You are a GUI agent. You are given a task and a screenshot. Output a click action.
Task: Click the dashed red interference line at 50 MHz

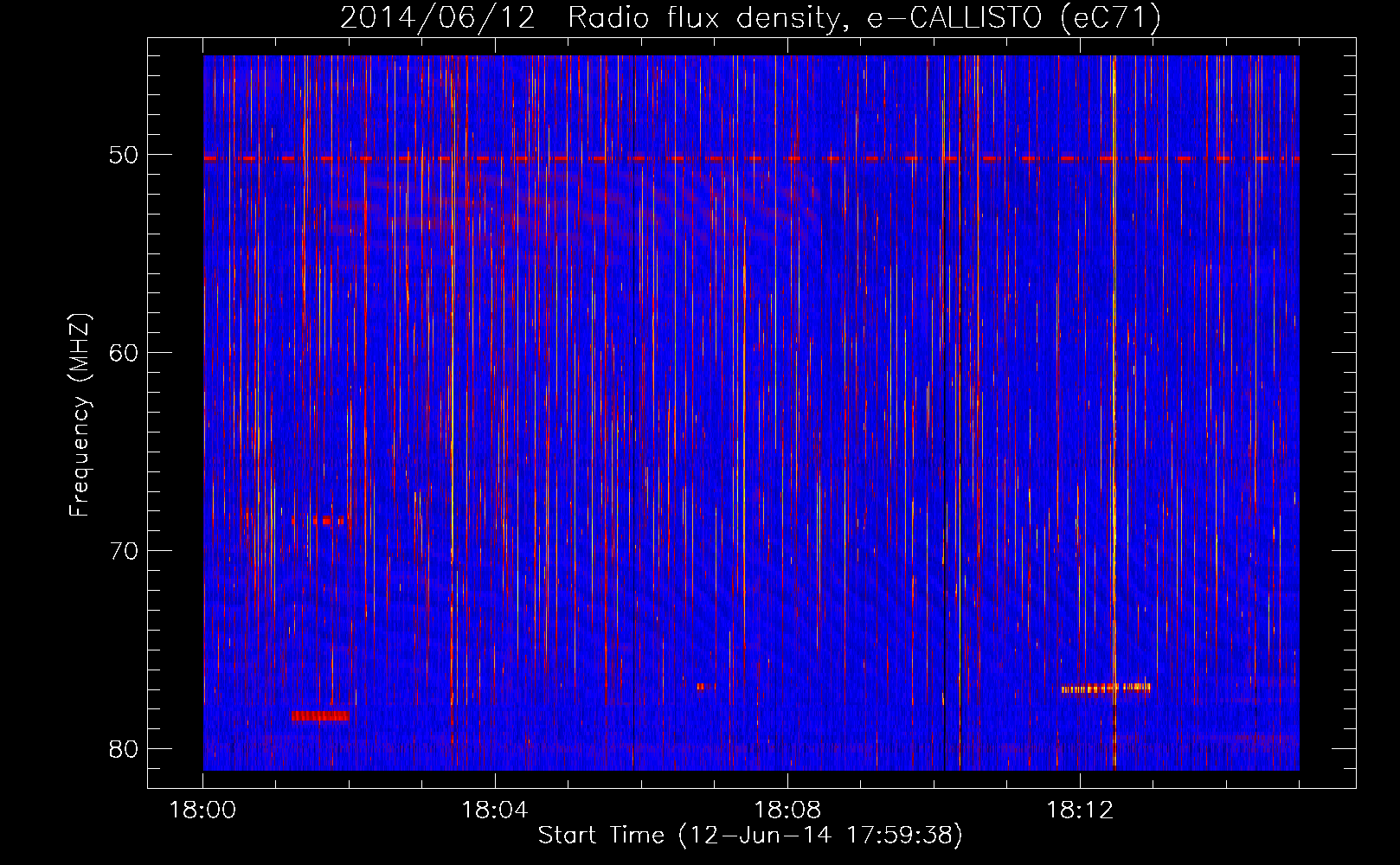point(751,159)
